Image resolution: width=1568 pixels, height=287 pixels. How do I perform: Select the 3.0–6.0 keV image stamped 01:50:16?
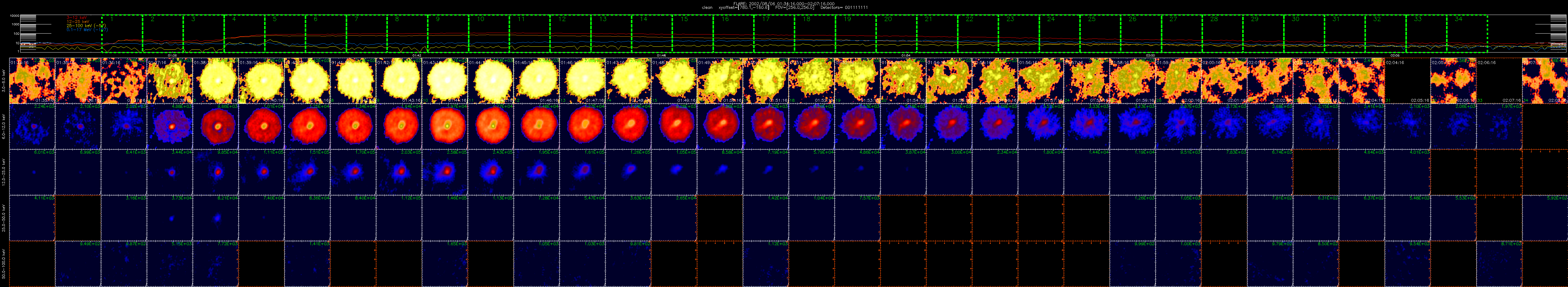pyautogui.click(x=766, y=81)
